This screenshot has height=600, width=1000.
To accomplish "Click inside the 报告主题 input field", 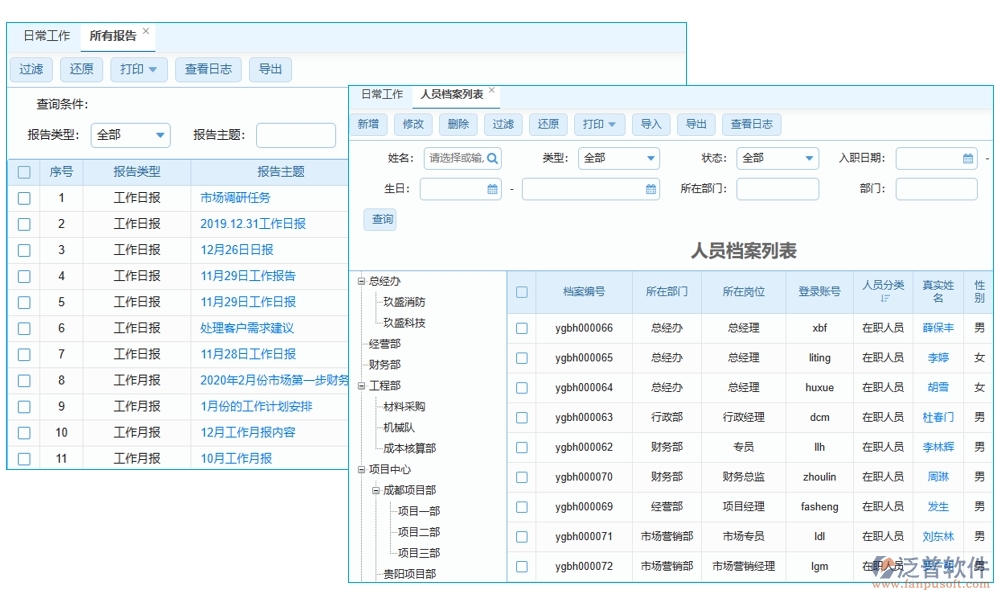I will 295,135.
